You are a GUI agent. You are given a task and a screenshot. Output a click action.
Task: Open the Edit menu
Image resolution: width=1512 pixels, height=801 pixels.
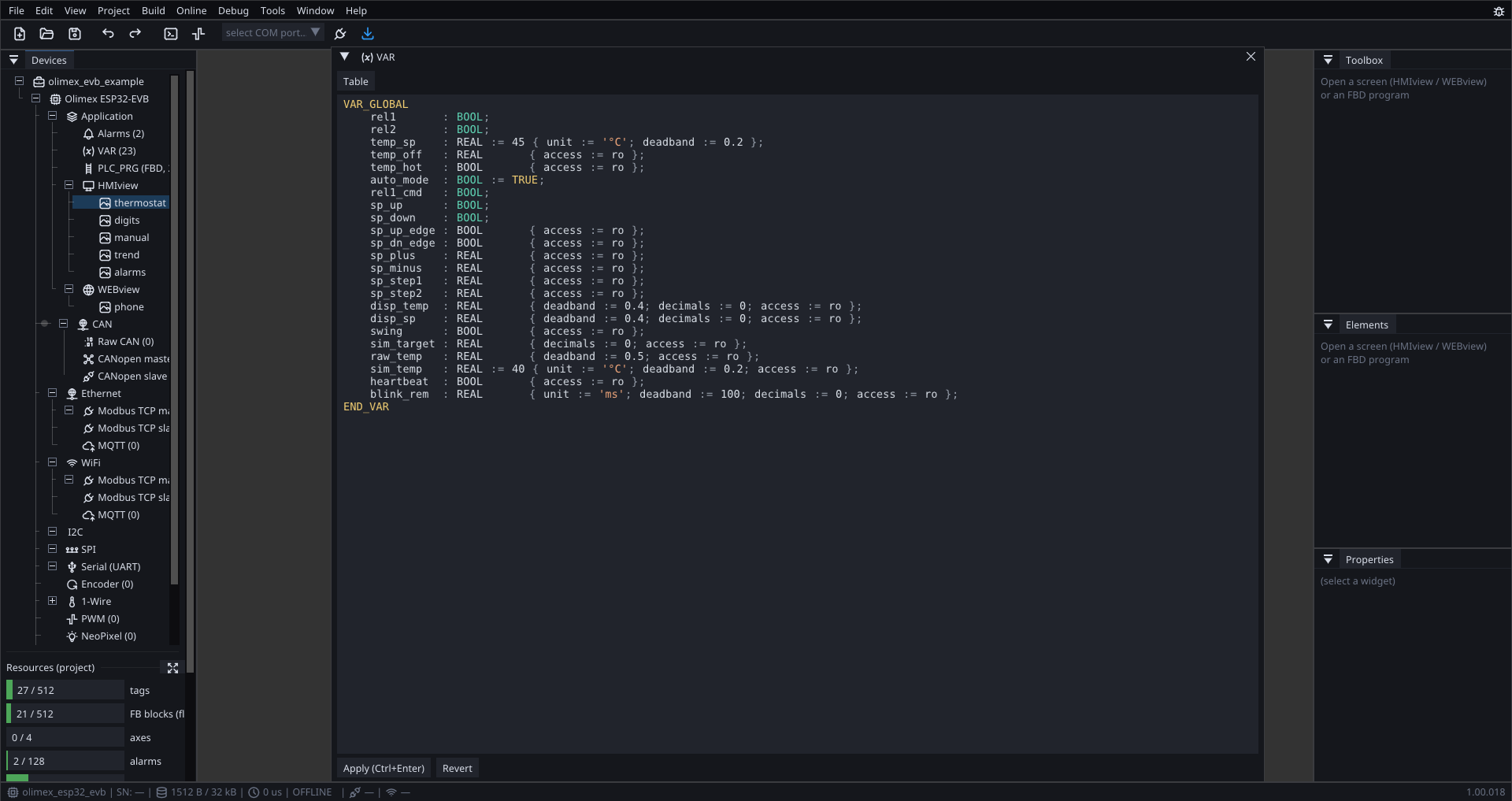(x=44, y=11)
